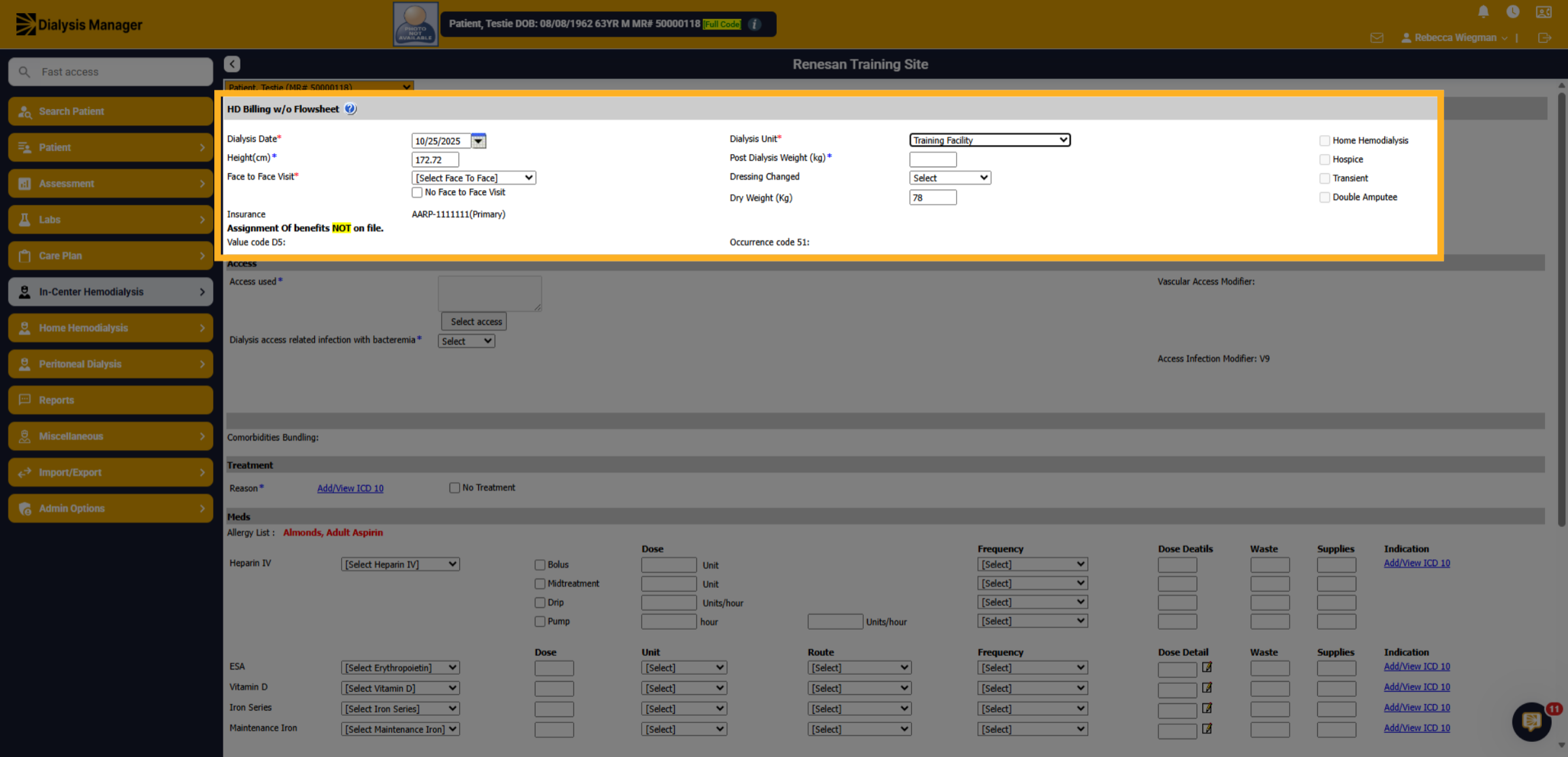Check the Home Hemodialysis checkbox
Screen dimensions: 1568x757
1324,140
